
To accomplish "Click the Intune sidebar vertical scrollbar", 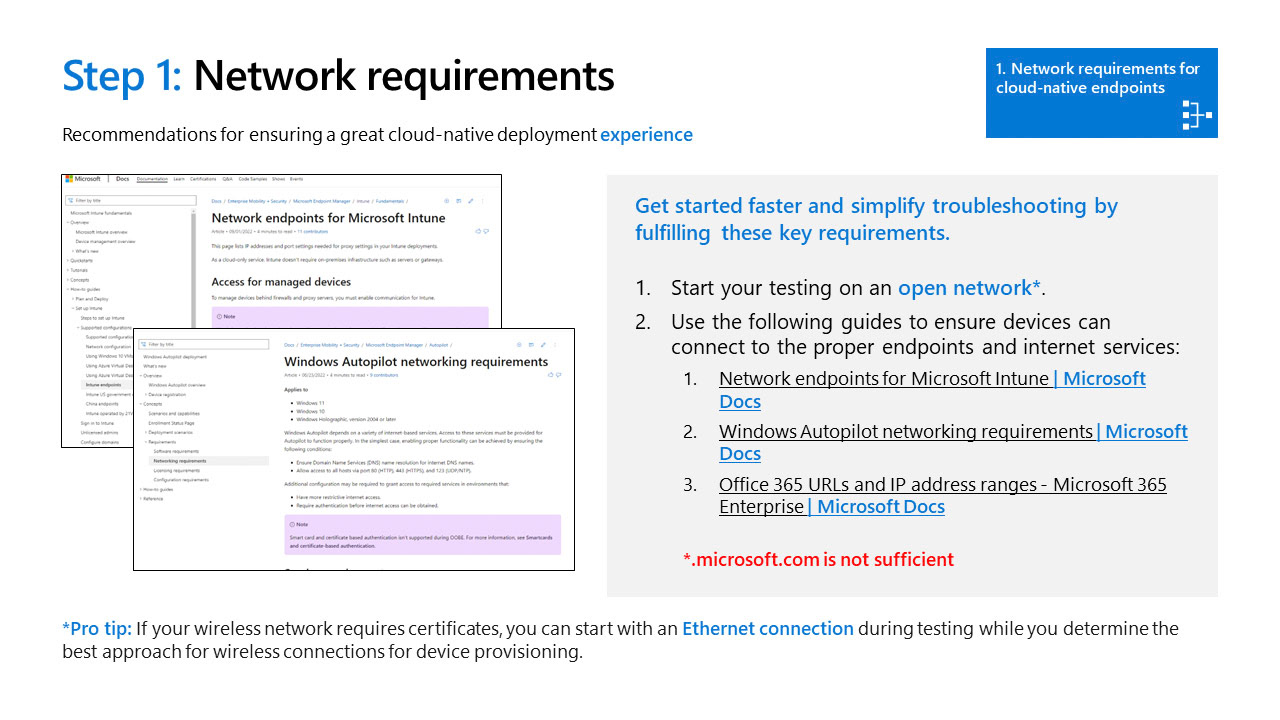I will click(x=193, y=267).
